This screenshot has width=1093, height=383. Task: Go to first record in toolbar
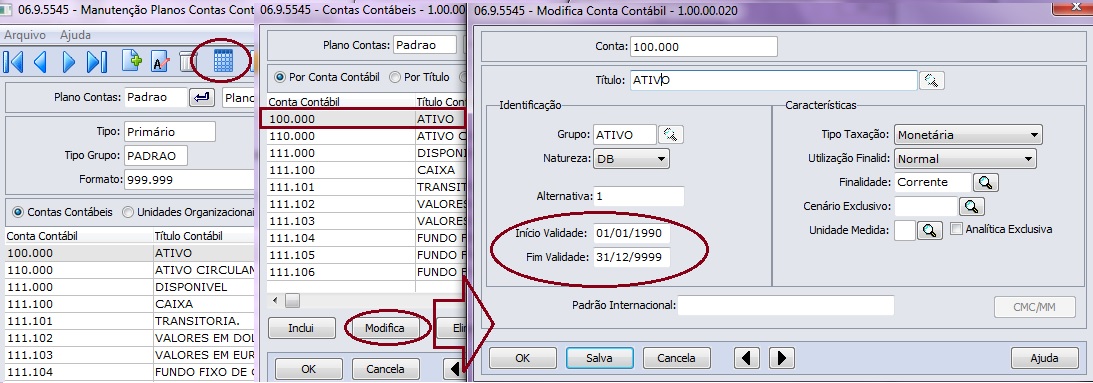point(13,62)
